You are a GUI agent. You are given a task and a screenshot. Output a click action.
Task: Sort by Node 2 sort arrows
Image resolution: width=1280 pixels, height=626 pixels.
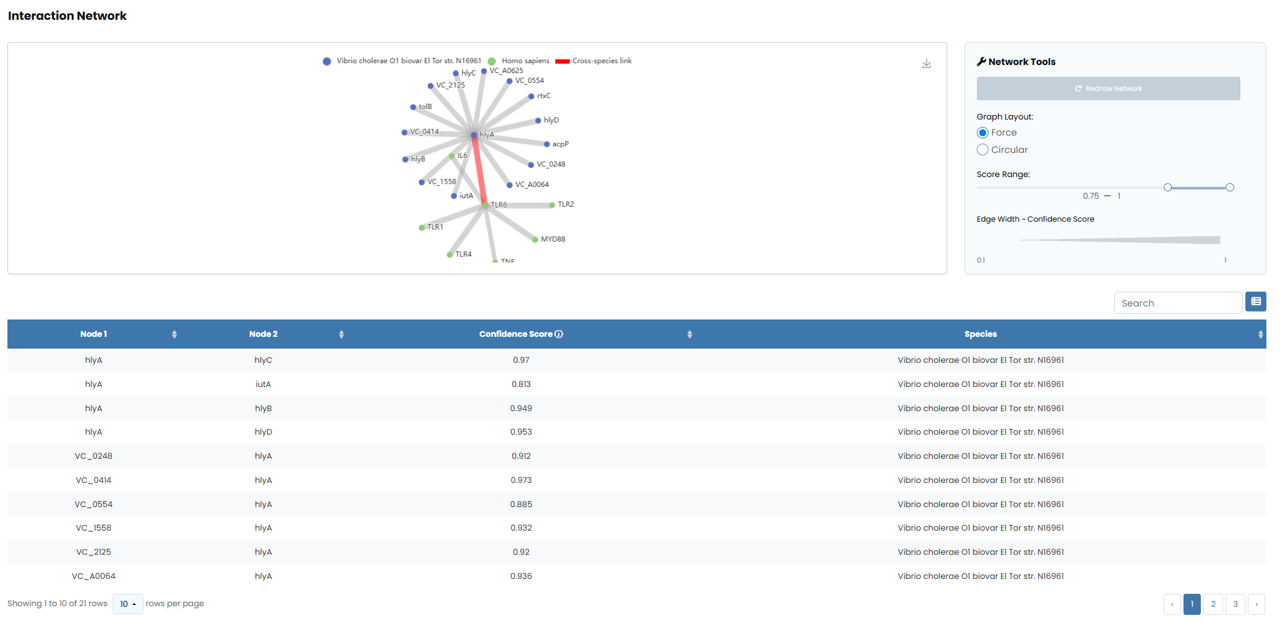[x=341, y=334]
